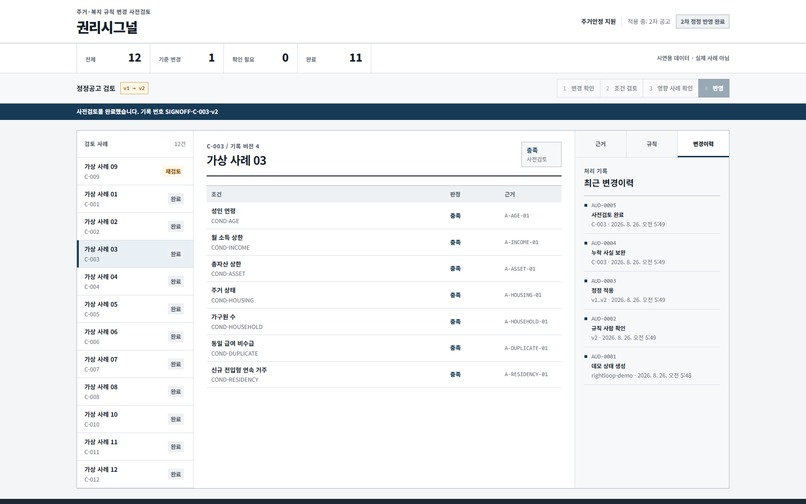Go to step 3 영향 사례 확인
This screenshot has width=806, height=504.
pyautogui.click(x=671, y=88)
